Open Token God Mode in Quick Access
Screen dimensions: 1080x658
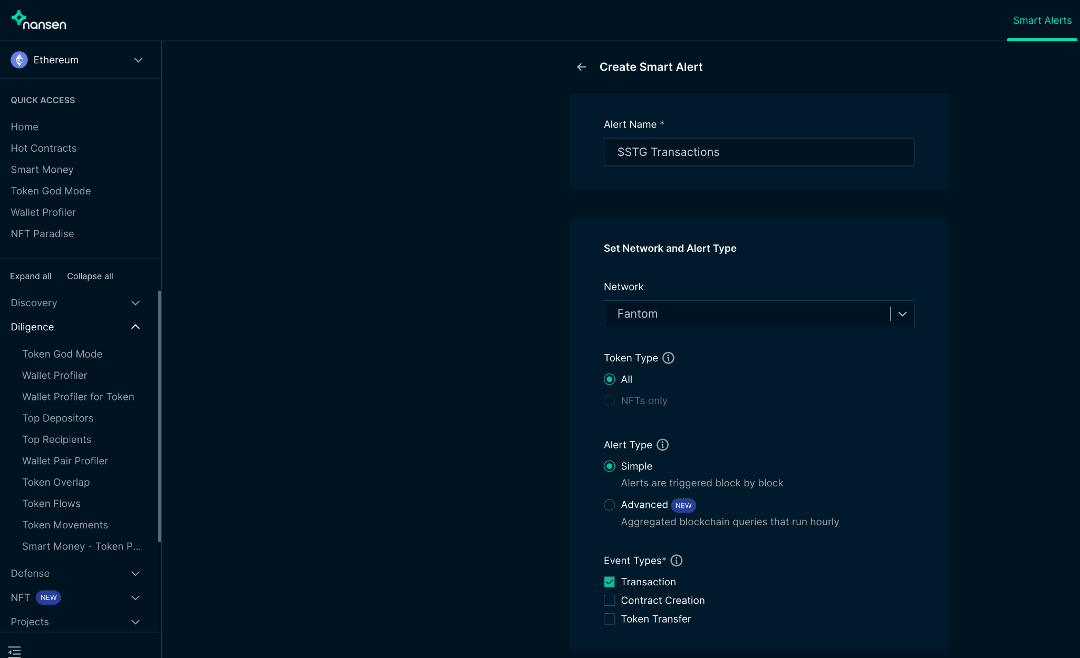[x=50, y=191]
